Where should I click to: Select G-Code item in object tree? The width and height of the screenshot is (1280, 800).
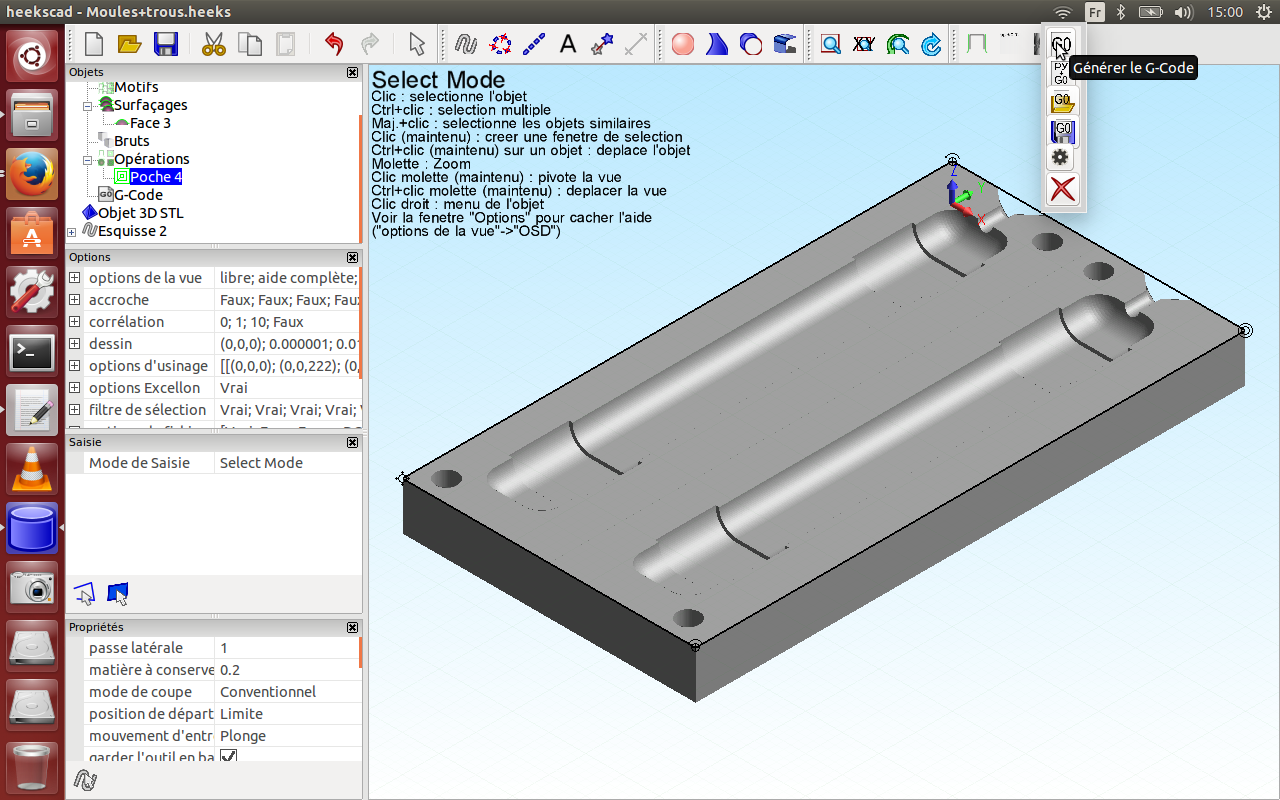(x=138, y=195)
